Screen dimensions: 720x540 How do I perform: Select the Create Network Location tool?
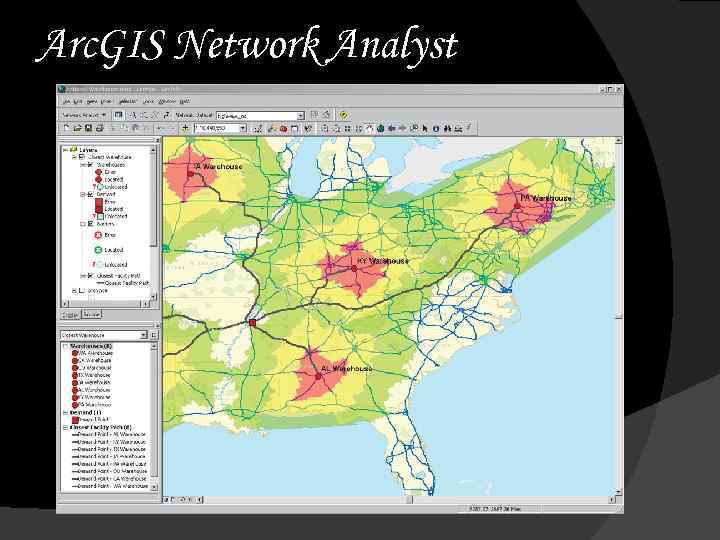pos(133,115)
